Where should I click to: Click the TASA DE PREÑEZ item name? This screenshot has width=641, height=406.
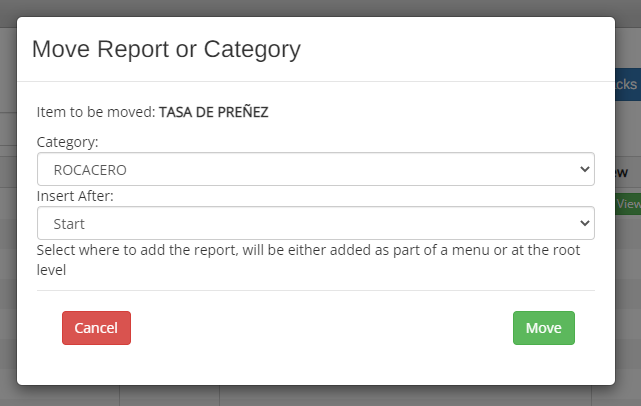213,112
